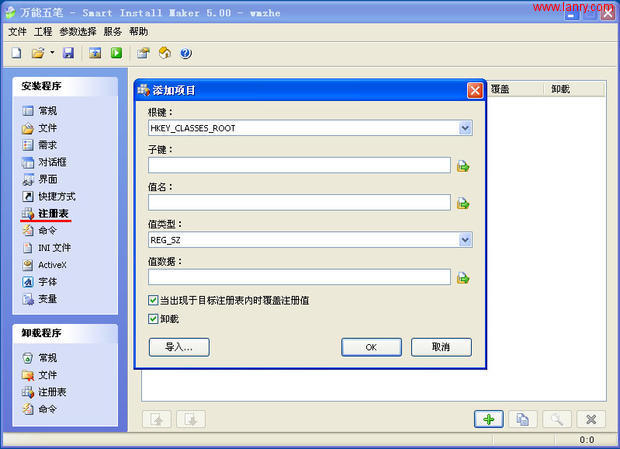Screen dimensions: 620x449
Task: Click the Settings toolbar icon
Action: coord(143,53)
